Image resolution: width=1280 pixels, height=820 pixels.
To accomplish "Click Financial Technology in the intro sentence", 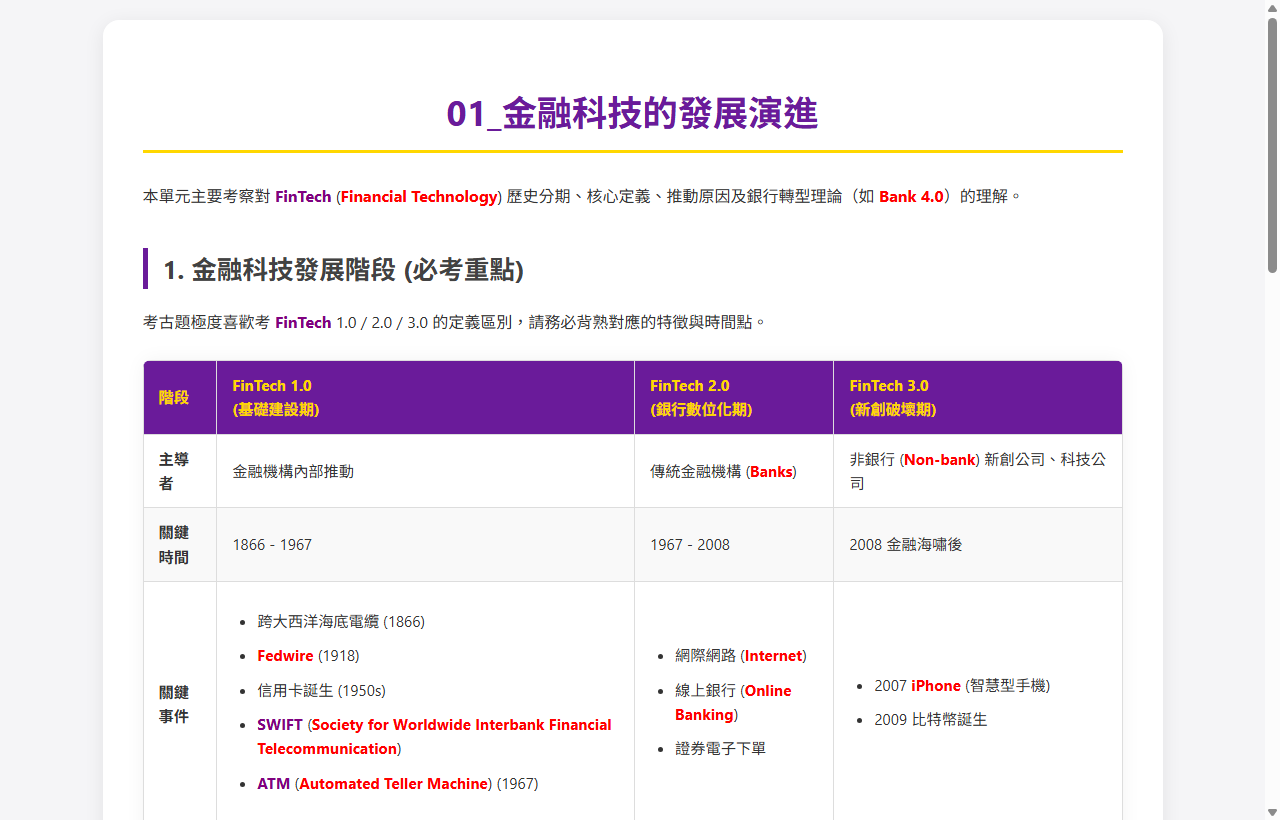I will 419,197.
